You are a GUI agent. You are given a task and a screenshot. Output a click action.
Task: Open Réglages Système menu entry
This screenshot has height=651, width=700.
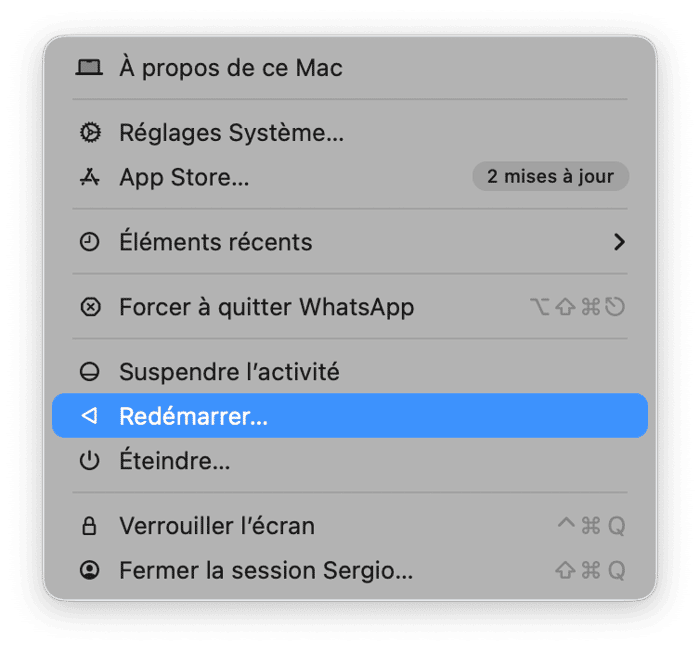tap(231, 132)
